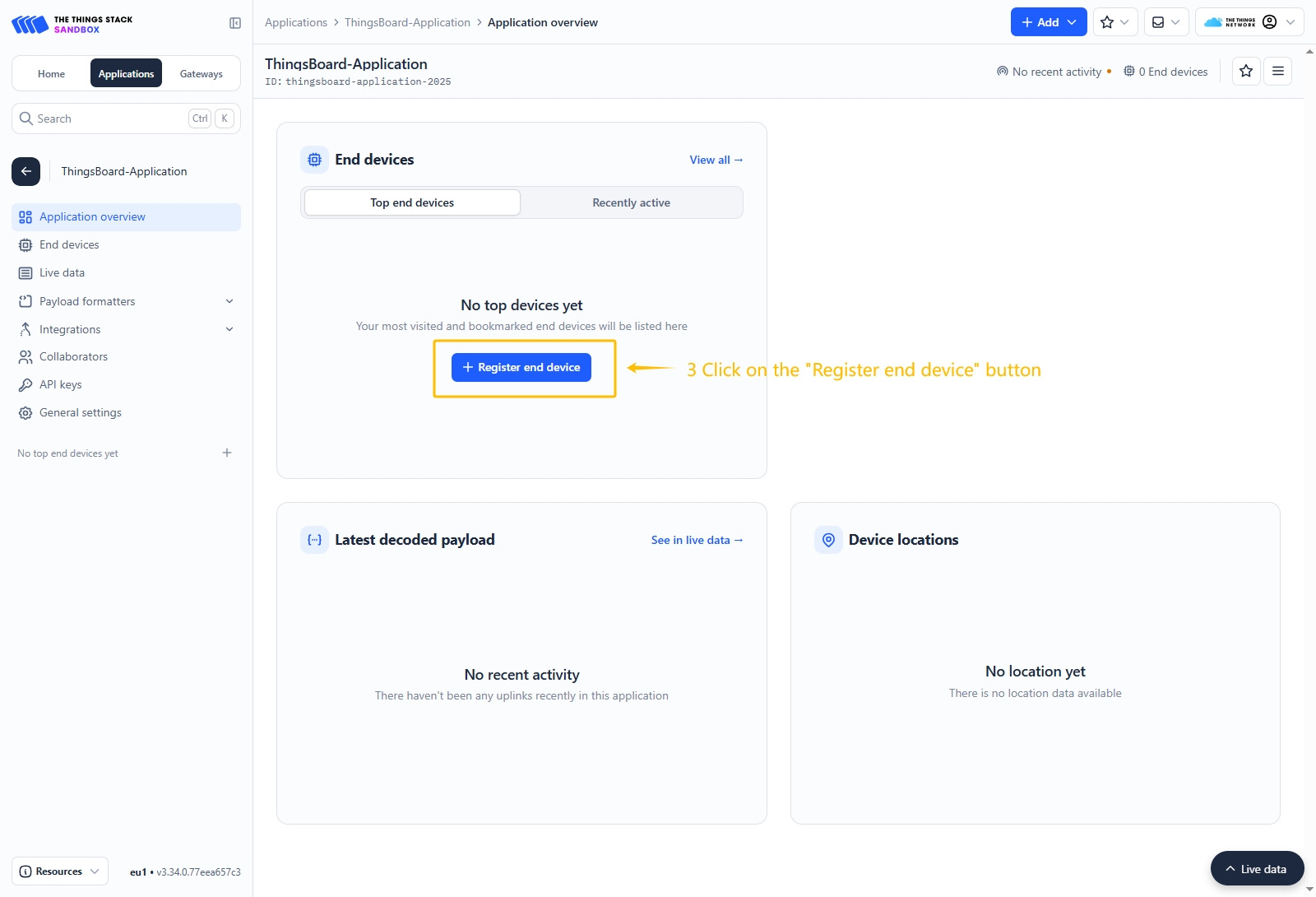Image resolution: width=1316 pixels, height=897 pixels.
Task: Go to the Home tab
Action: 51,74
